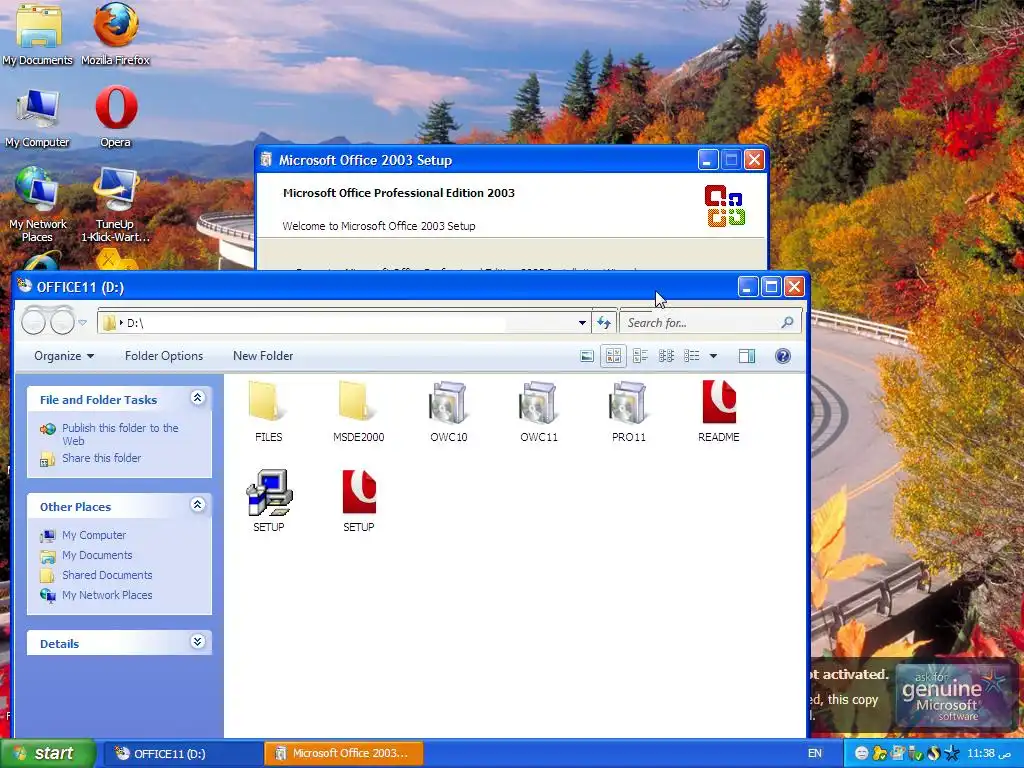The height and width of the screenshot is (768, 1024).
Task: Click the back navigation button
Action: click(x=35, y=321)
